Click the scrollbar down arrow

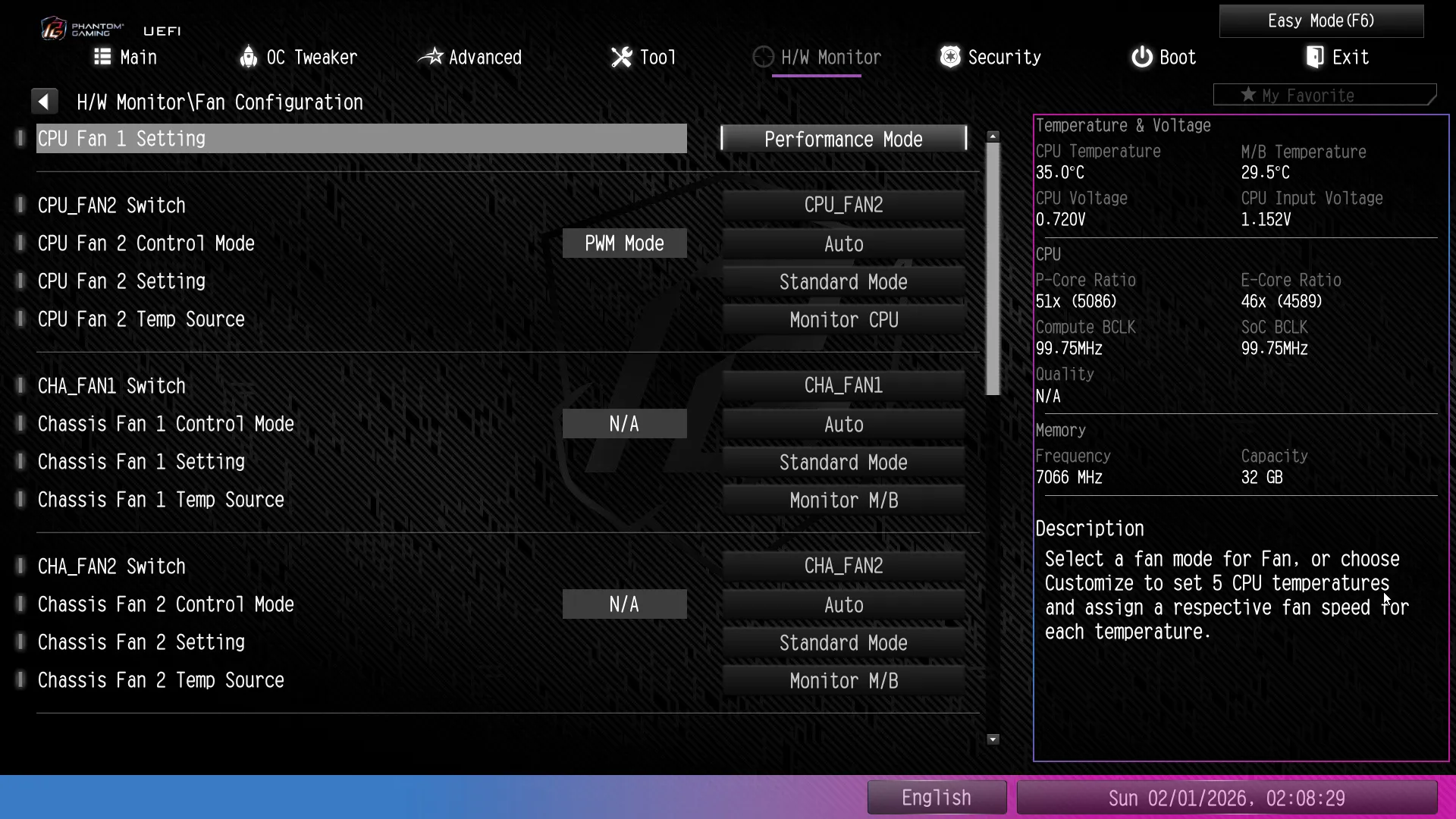(993, 739)
